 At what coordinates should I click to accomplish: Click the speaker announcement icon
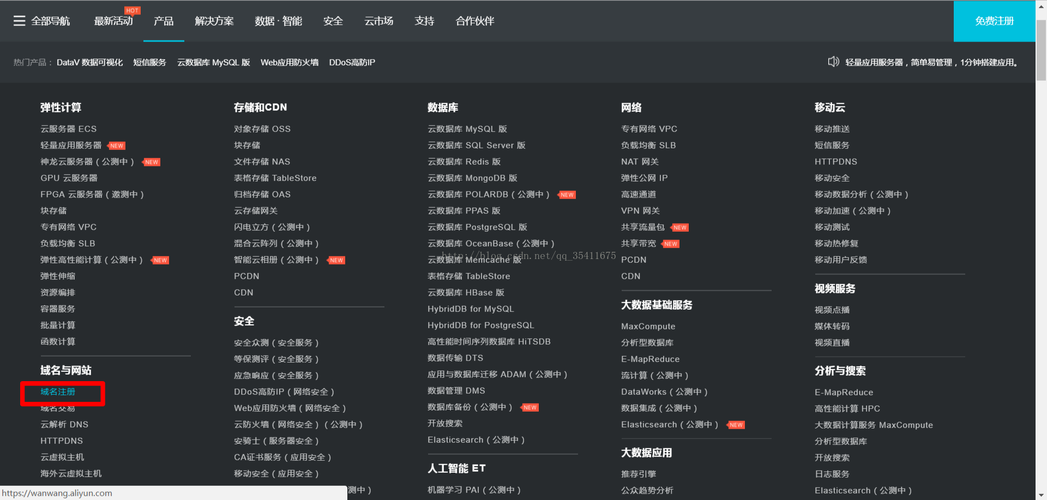click(x=833, y=62)
